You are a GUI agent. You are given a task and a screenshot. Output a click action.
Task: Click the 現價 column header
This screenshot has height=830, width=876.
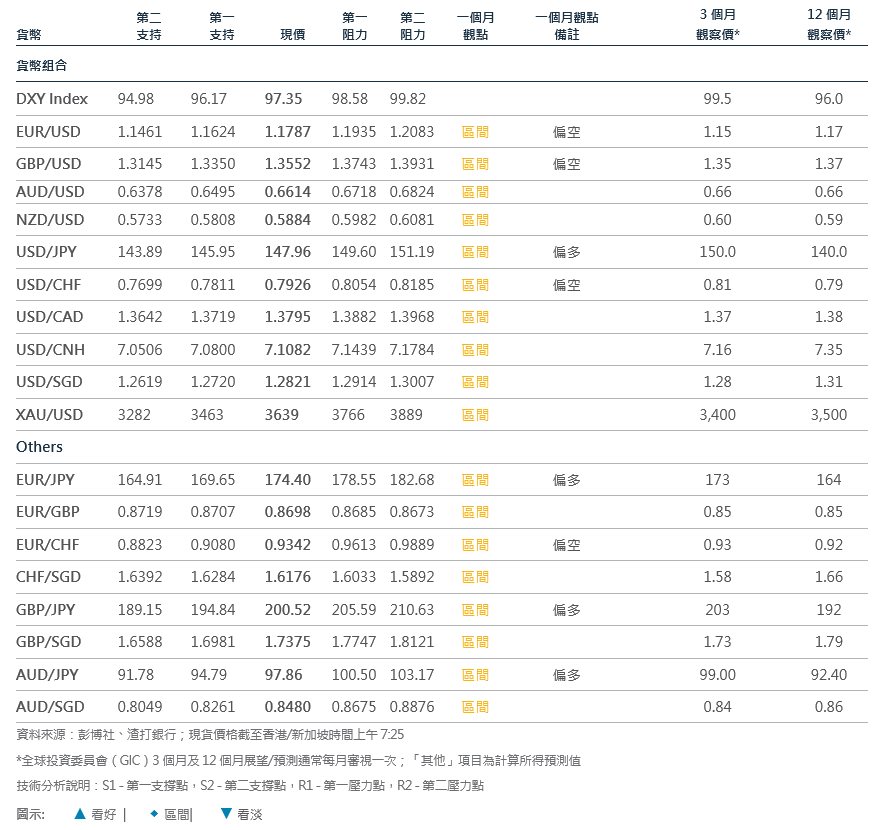click(293, 34)
